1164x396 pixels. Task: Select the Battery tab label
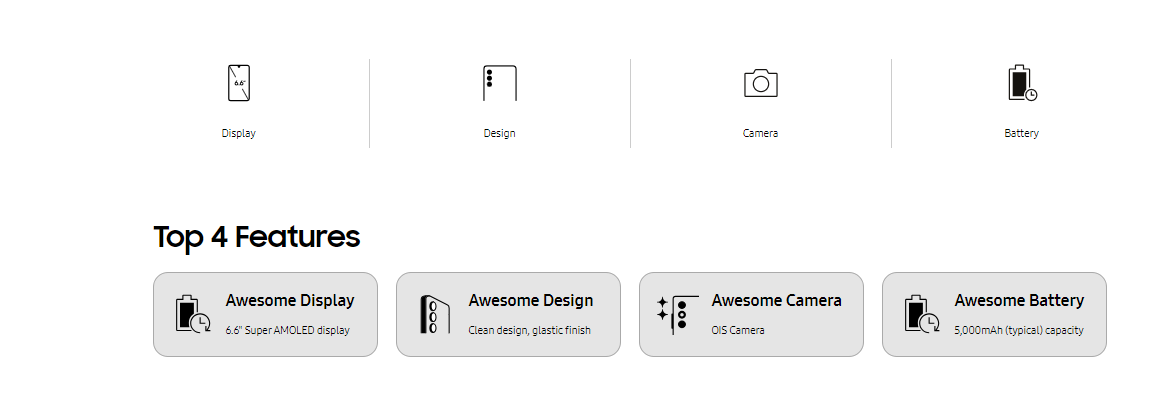(x=1021, y=133)
